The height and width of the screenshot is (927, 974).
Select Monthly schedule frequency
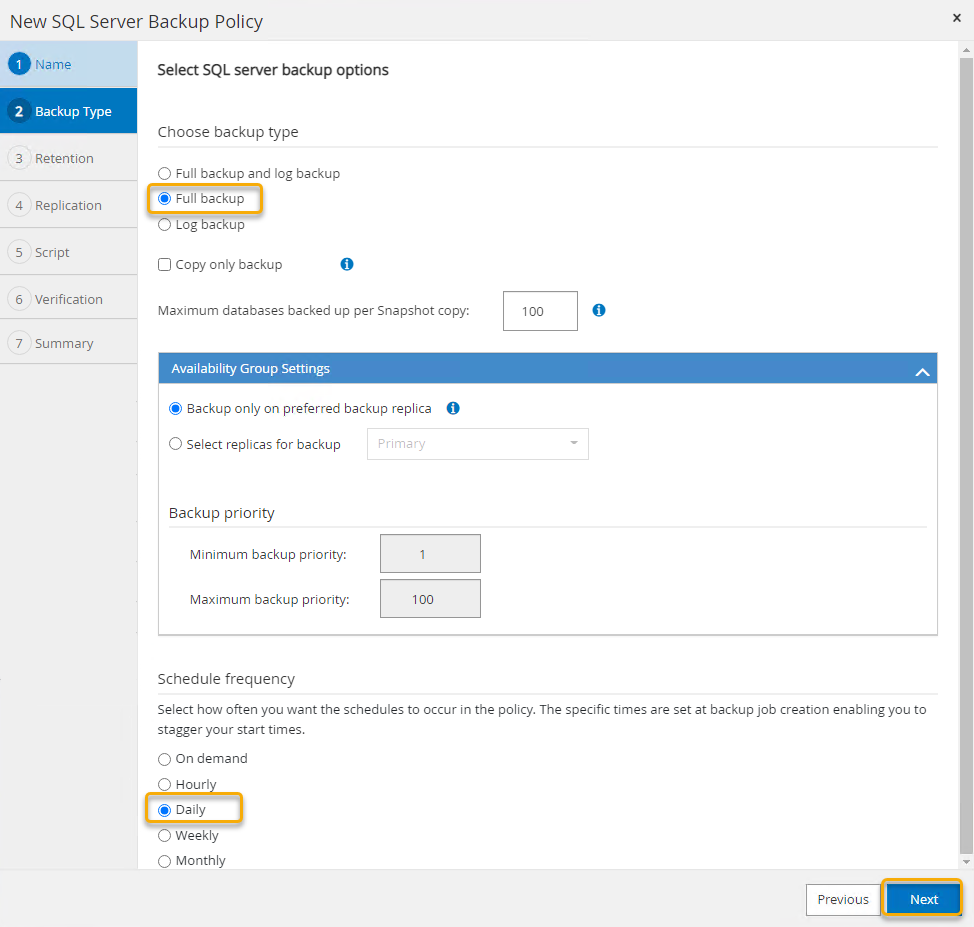pyautogui.click(x=163, y=860)
